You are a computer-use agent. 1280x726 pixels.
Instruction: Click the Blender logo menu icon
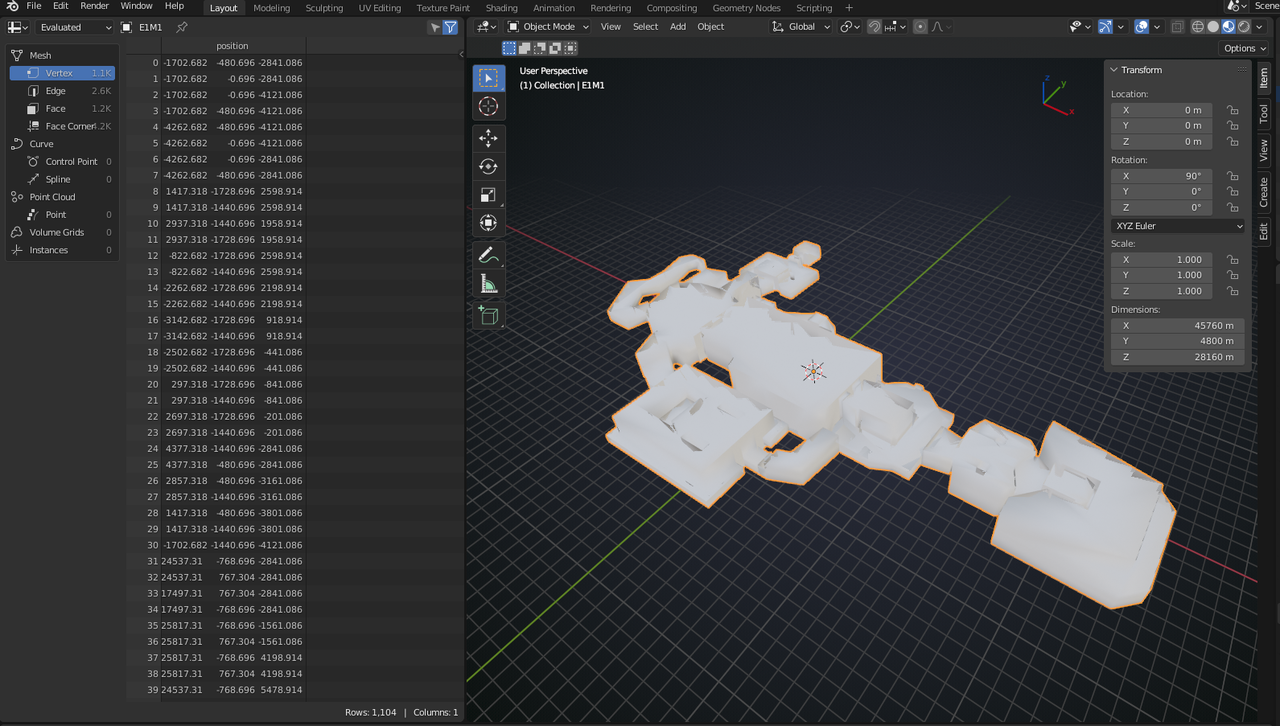pos(12,7)
